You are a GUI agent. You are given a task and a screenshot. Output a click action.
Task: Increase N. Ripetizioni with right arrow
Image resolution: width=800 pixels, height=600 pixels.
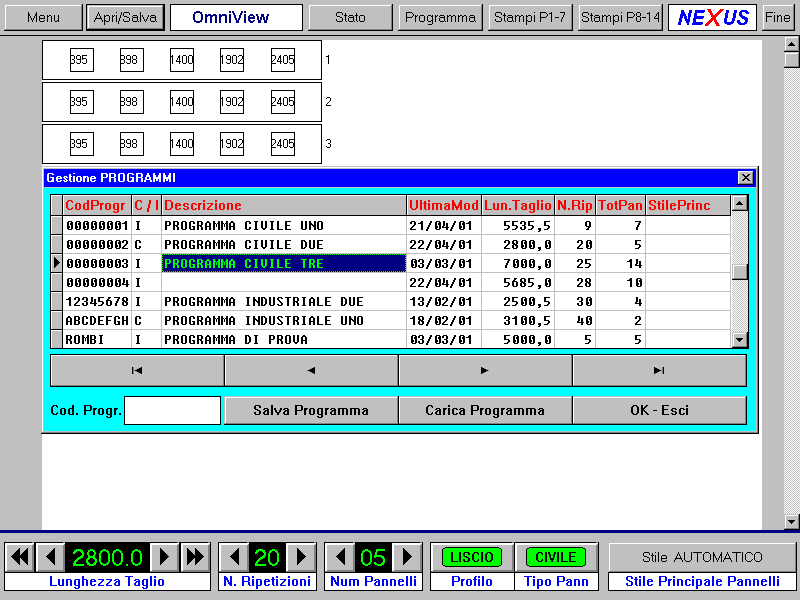point(301,557)
